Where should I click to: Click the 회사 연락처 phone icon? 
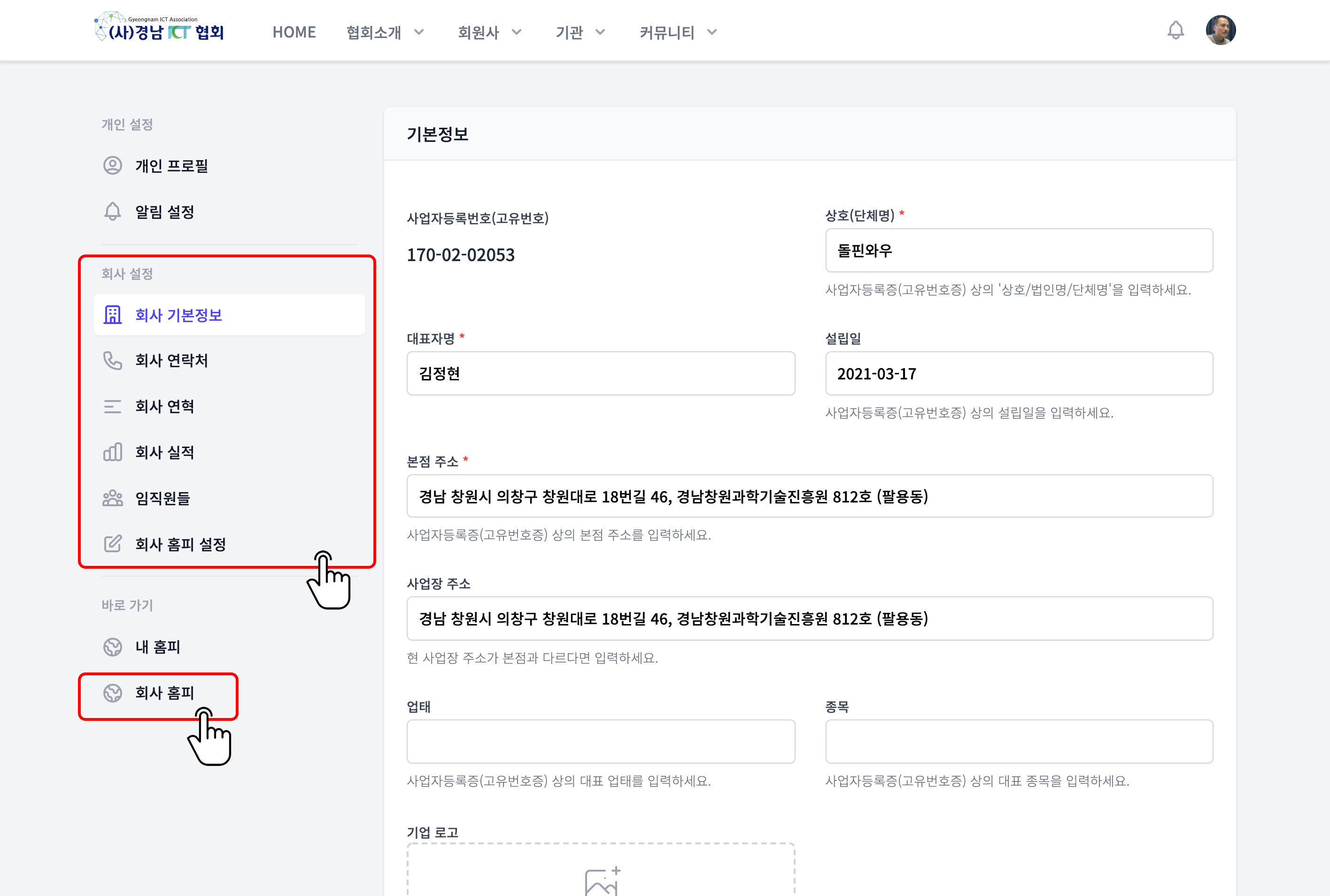pos(113,361)
